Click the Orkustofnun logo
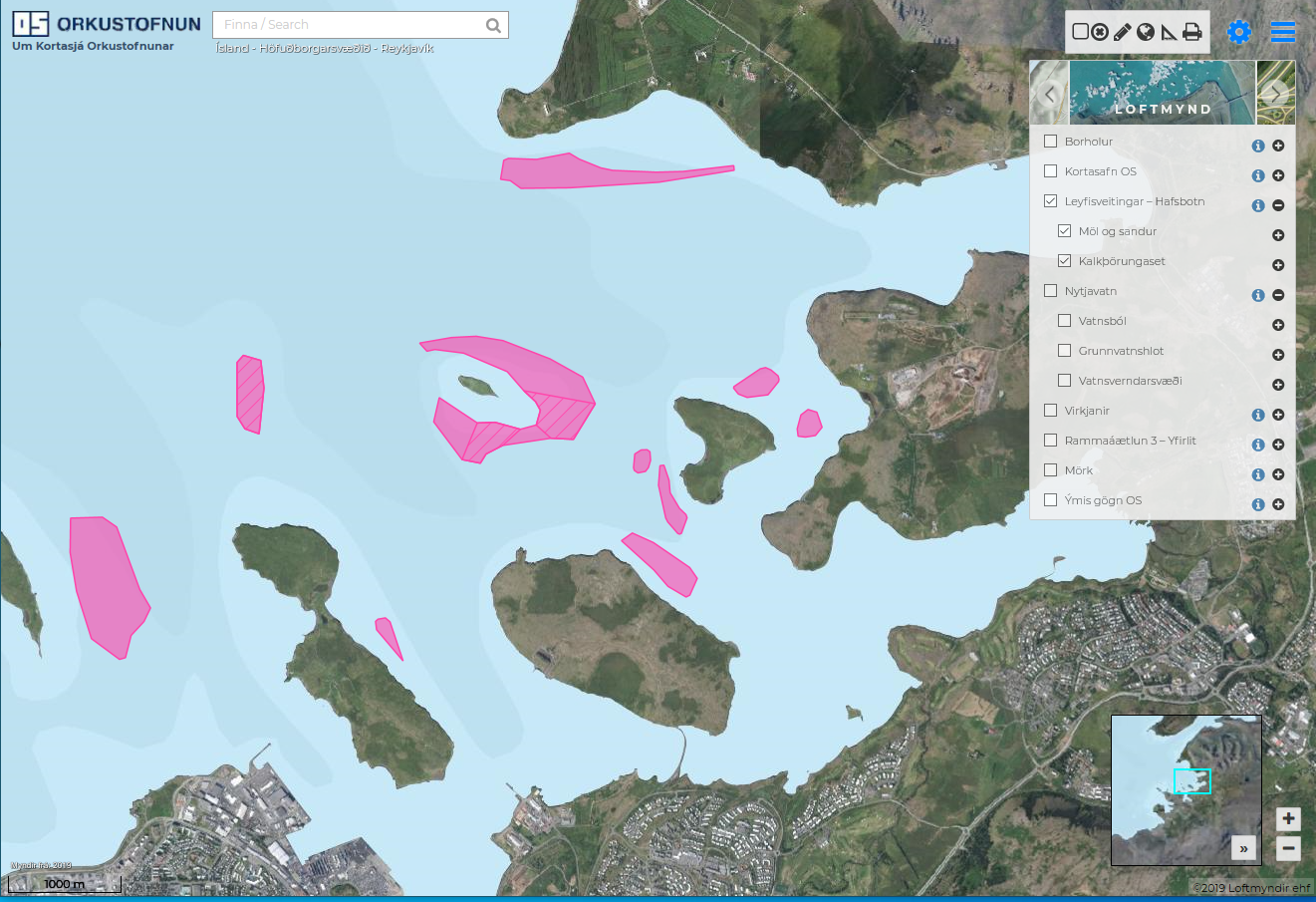 click(x=106, y=24)
